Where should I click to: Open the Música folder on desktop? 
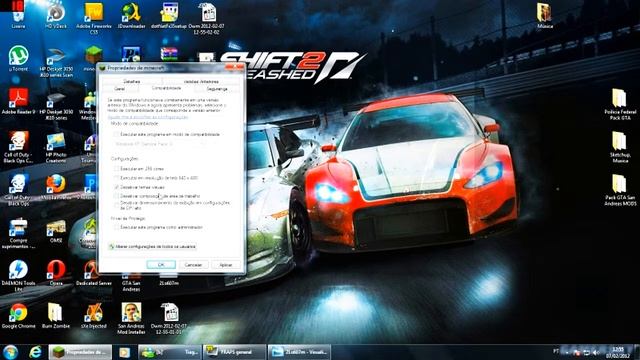[x=544, y=16]
